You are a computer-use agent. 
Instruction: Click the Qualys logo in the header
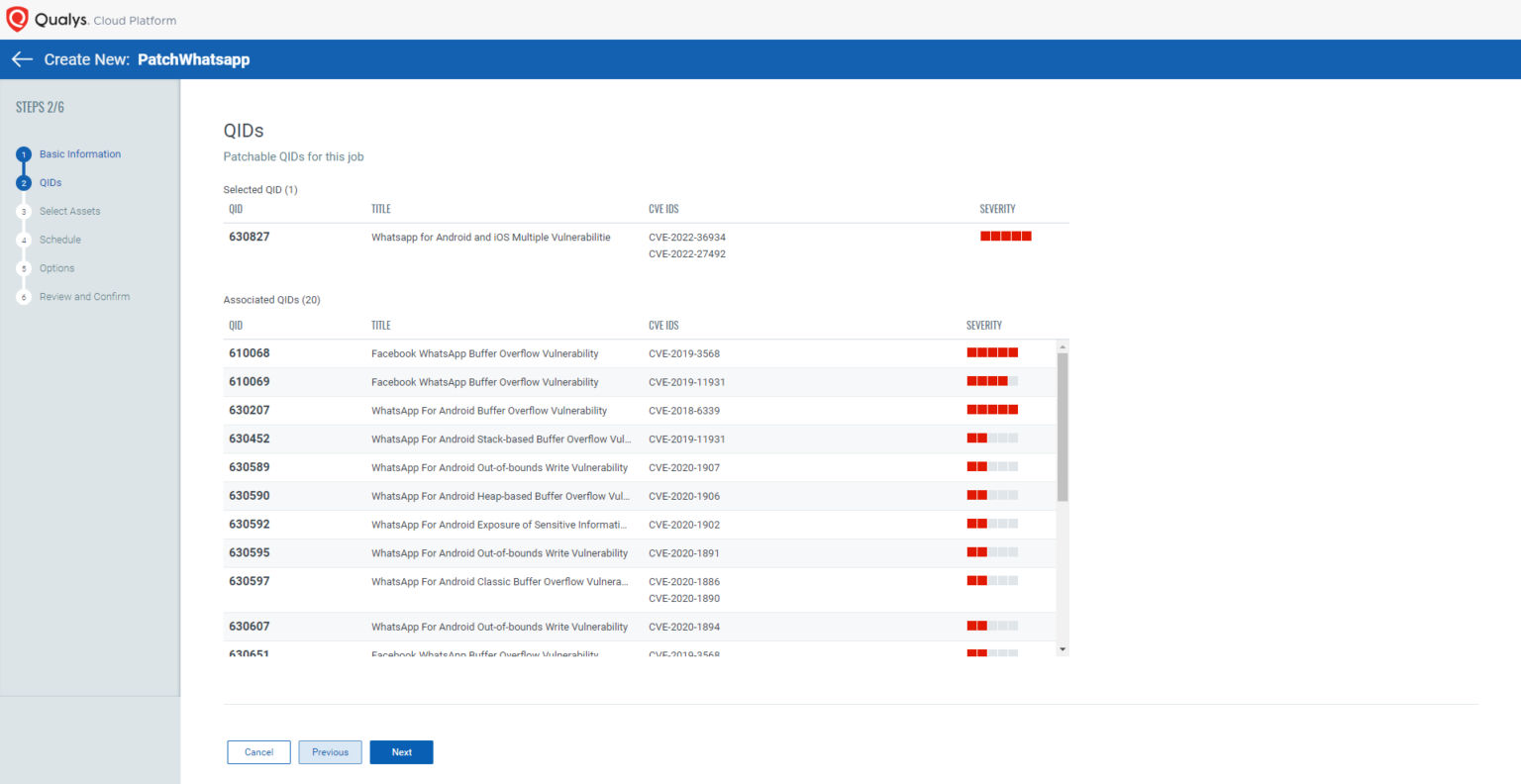tap(17, 18)
